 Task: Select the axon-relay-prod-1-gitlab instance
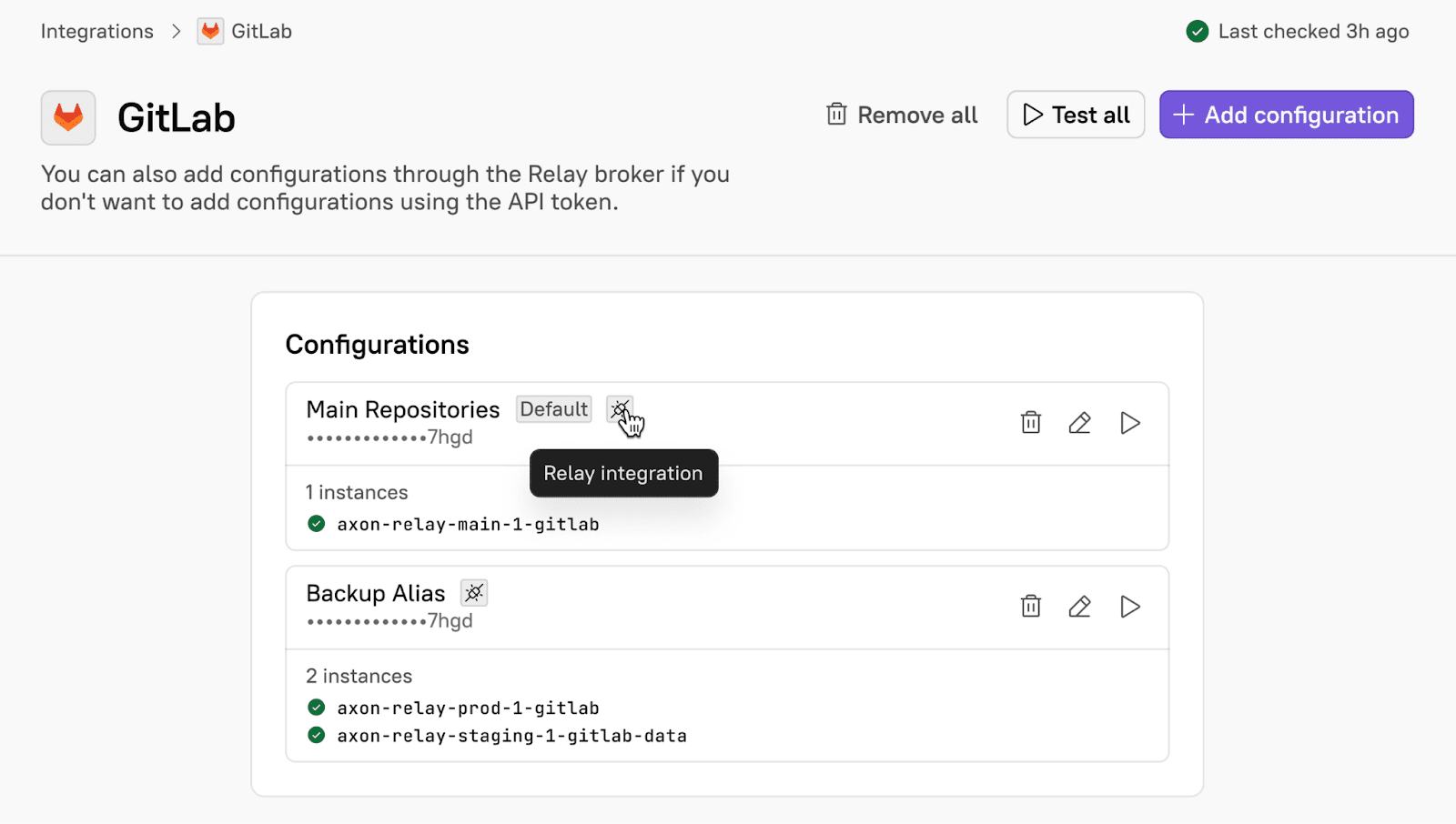[468, 708]
